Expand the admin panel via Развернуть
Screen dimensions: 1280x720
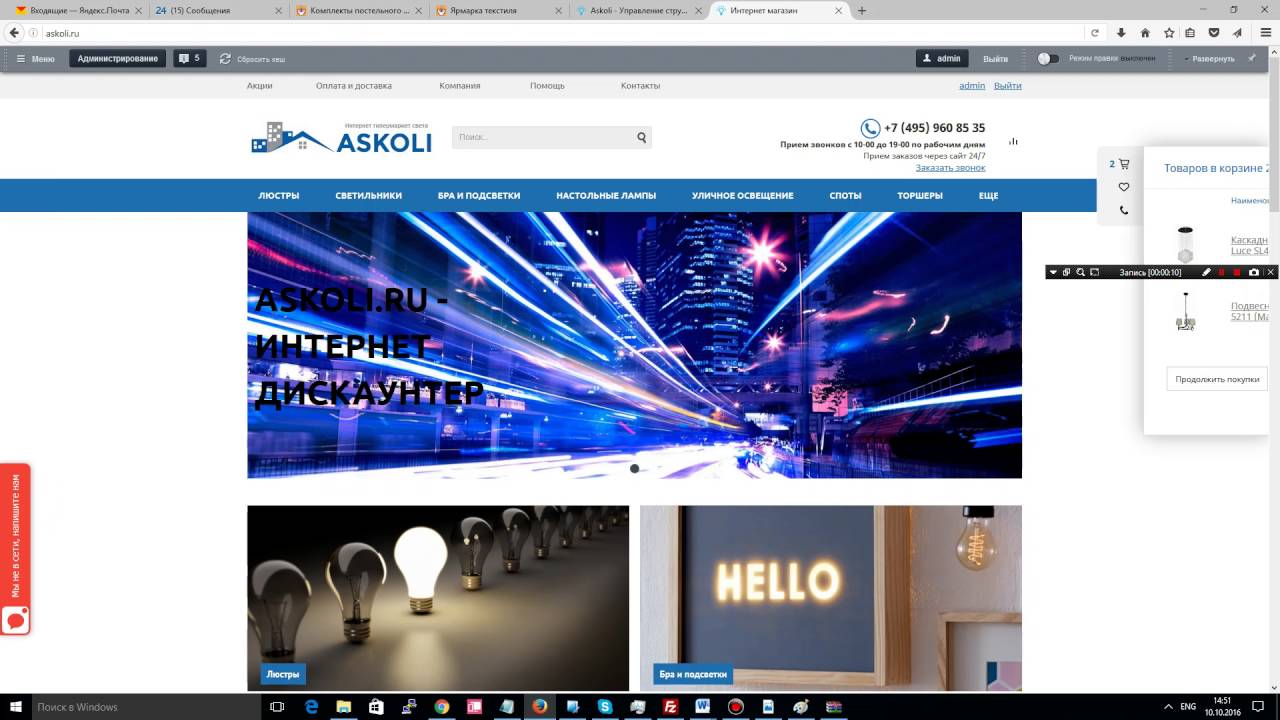[x=1208, y=59]
